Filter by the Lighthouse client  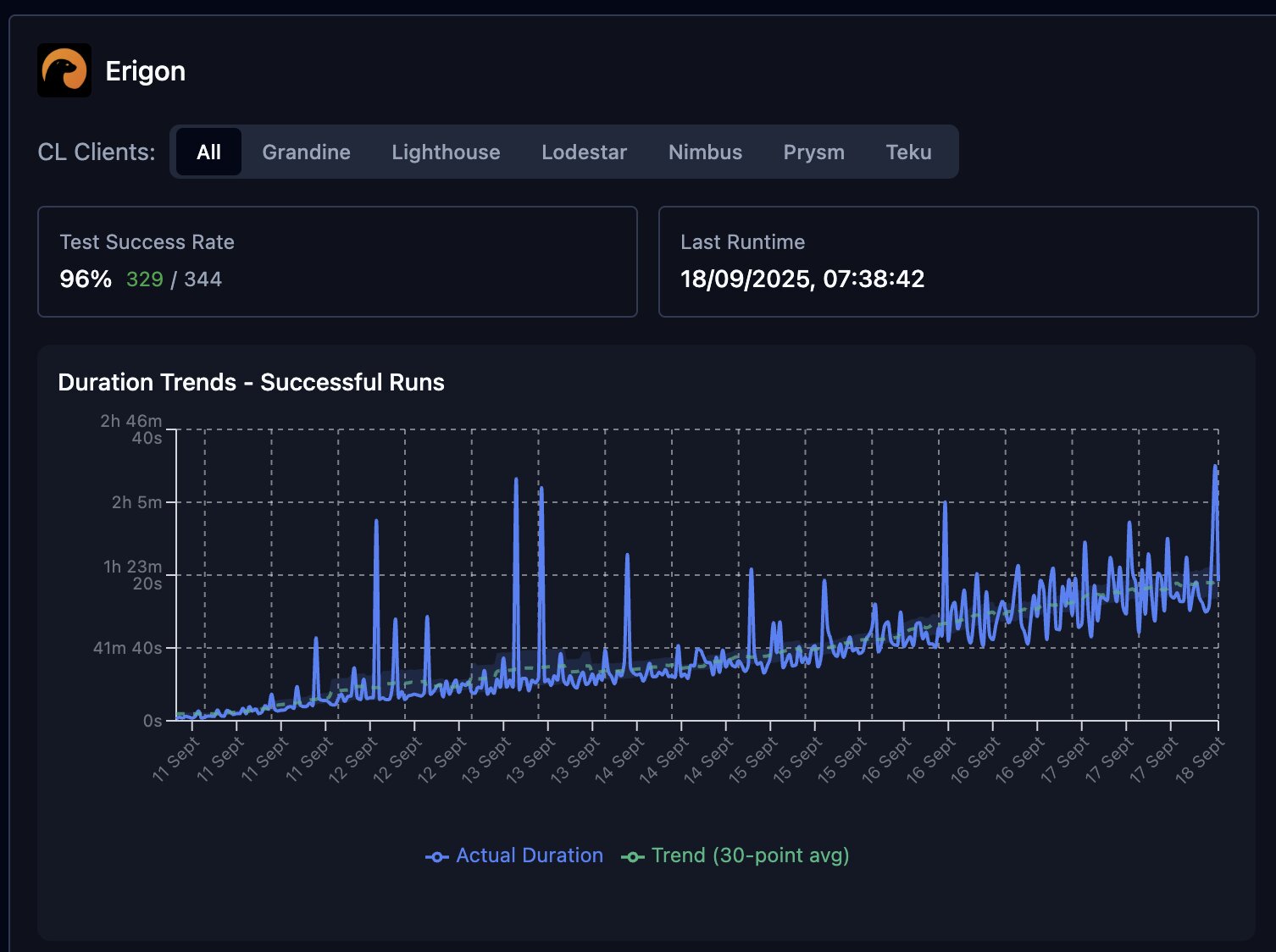click(x=446, y=152)
